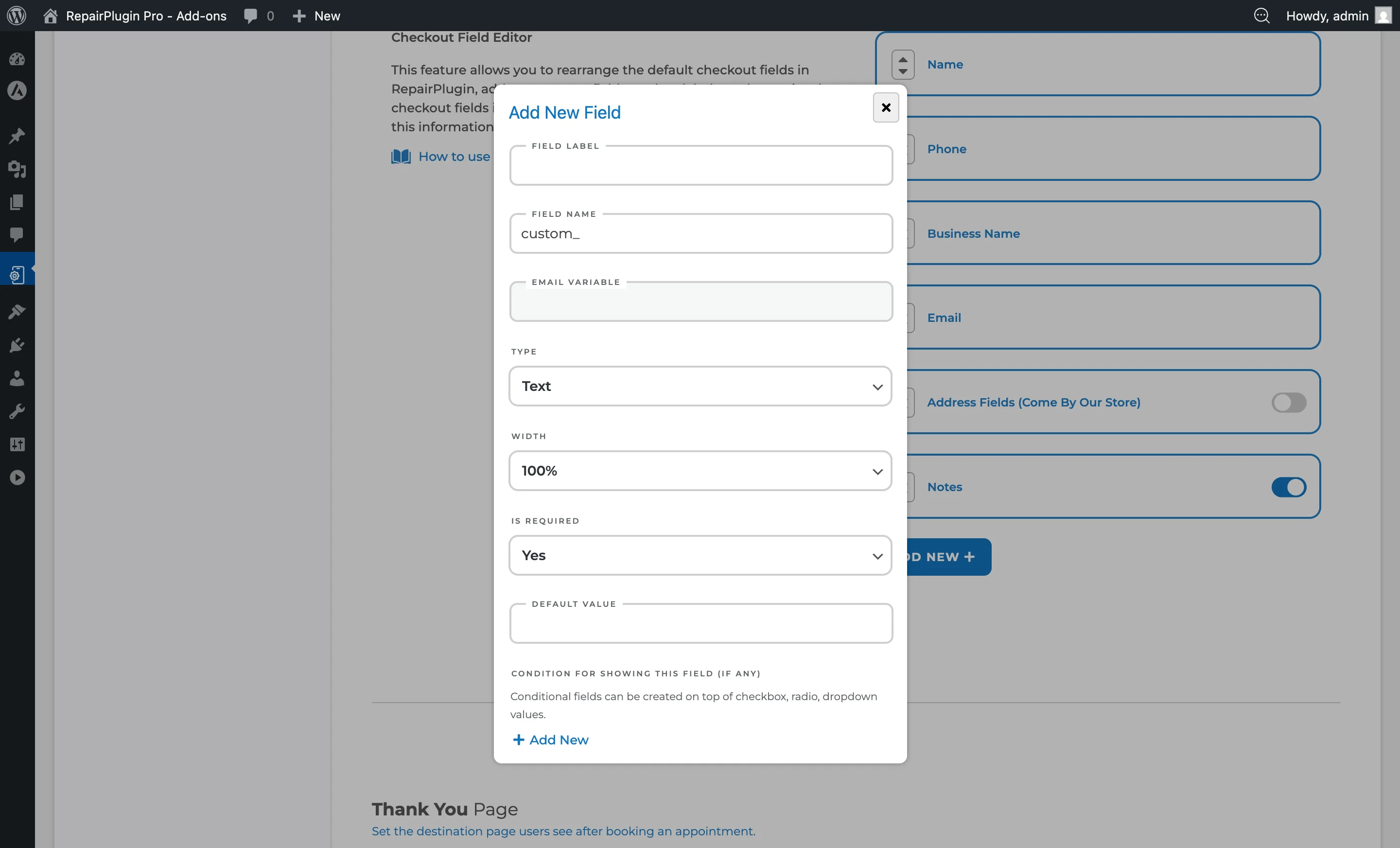Click the Name field reorder stepper
1400x848 pixels.
904,64
